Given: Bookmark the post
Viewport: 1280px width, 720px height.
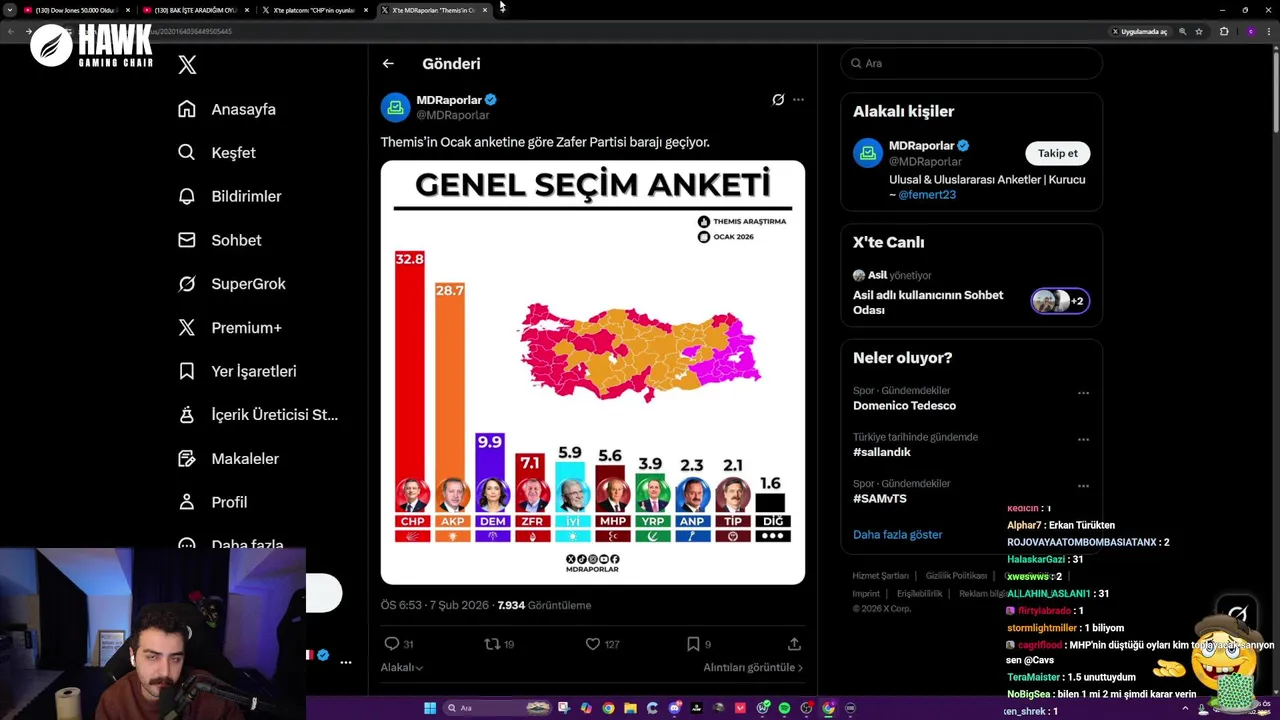Looking at the screenshot, I should pyautogui.click(x=693, y=644).
